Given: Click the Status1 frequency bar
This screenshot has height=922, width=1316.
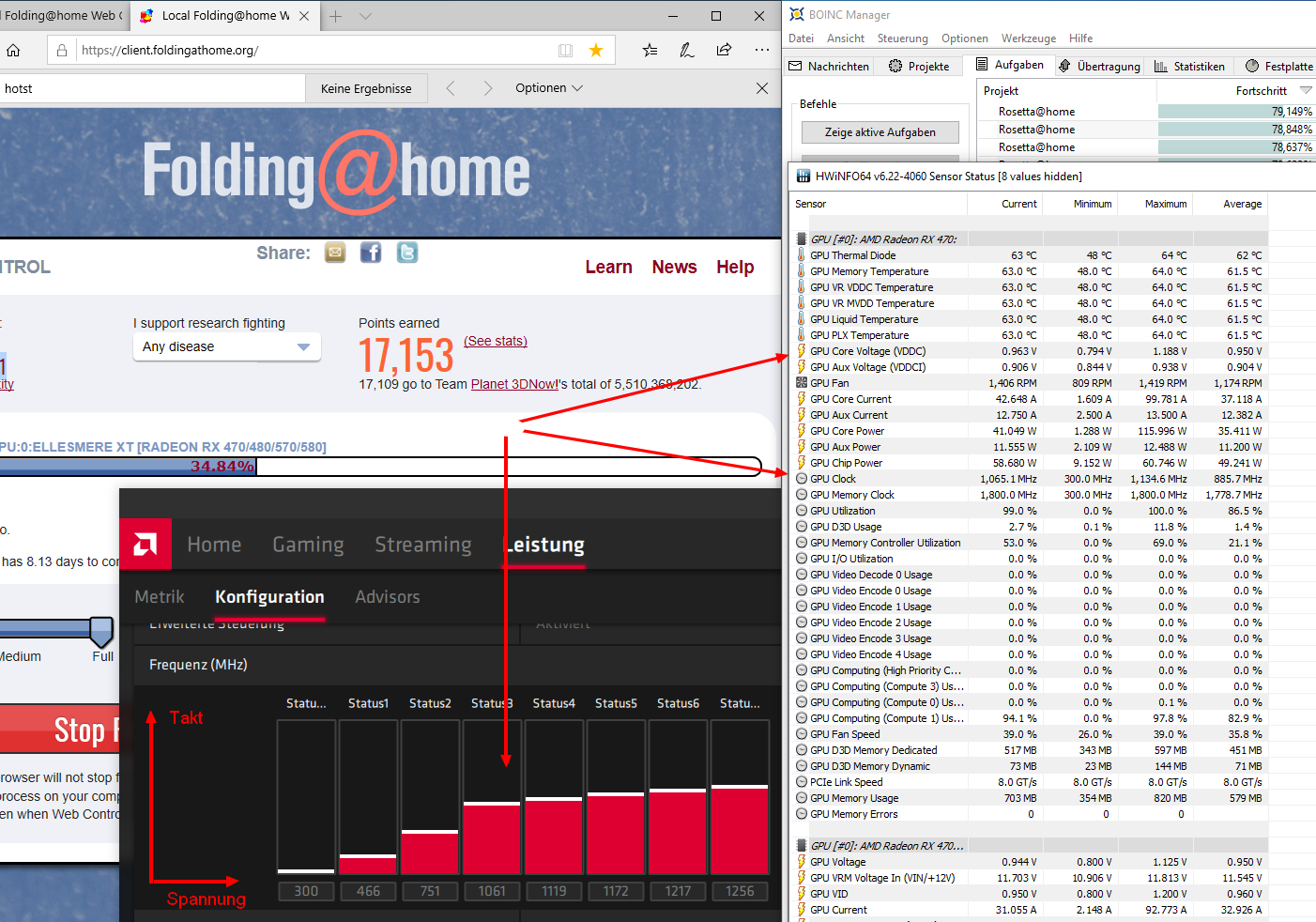Looking at the screenshot, I should [x=368, y=797].
